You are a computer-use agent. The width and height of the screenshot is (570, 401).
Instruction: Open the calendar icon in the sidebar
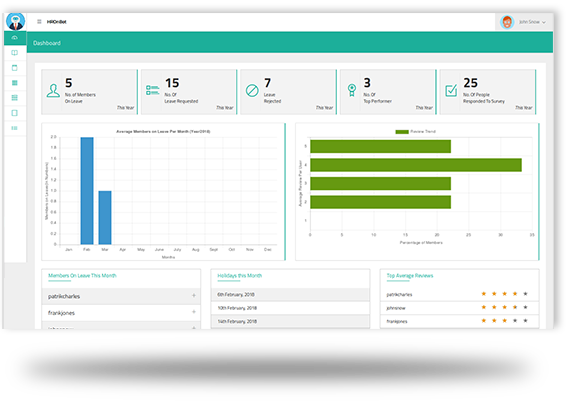pos(15,68)
